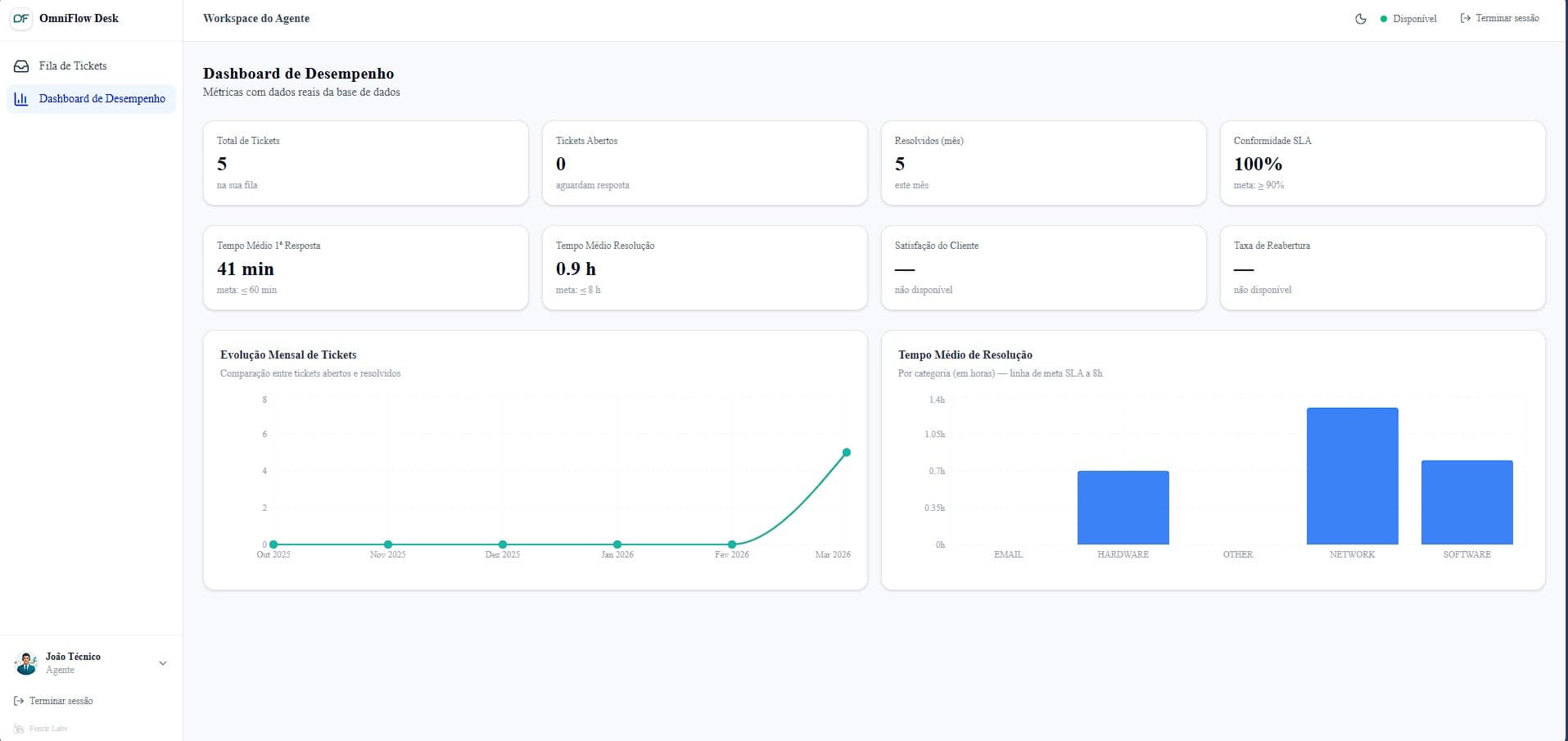Expand the João Técnico user menu chevron
Viewport: 1568px width, 741px height.
(162, 663)
